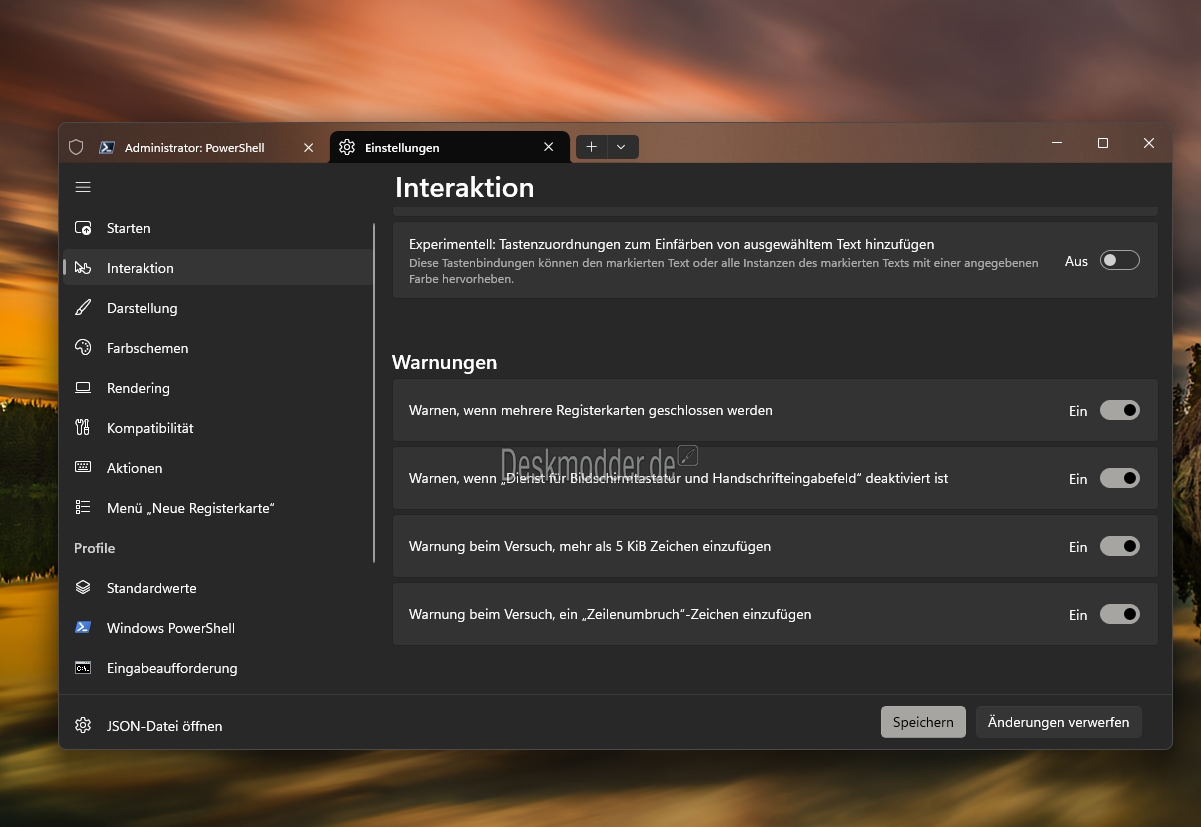
Task: Go to the Rendering settings page
Action: 217,388
